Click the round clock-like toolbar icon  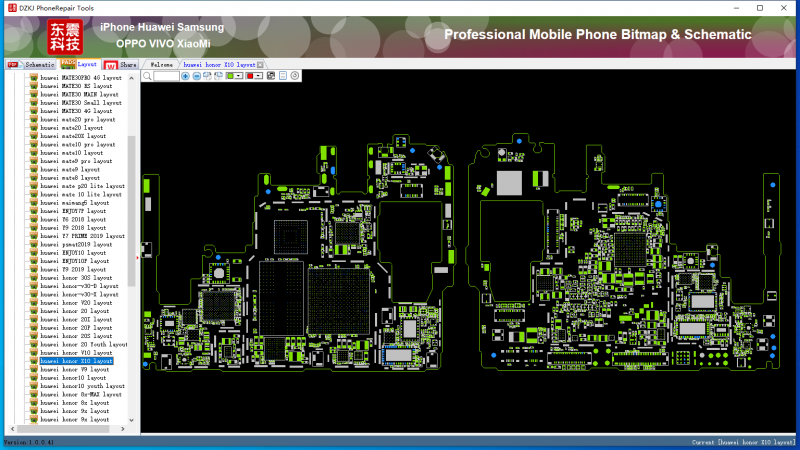(295, 76)
